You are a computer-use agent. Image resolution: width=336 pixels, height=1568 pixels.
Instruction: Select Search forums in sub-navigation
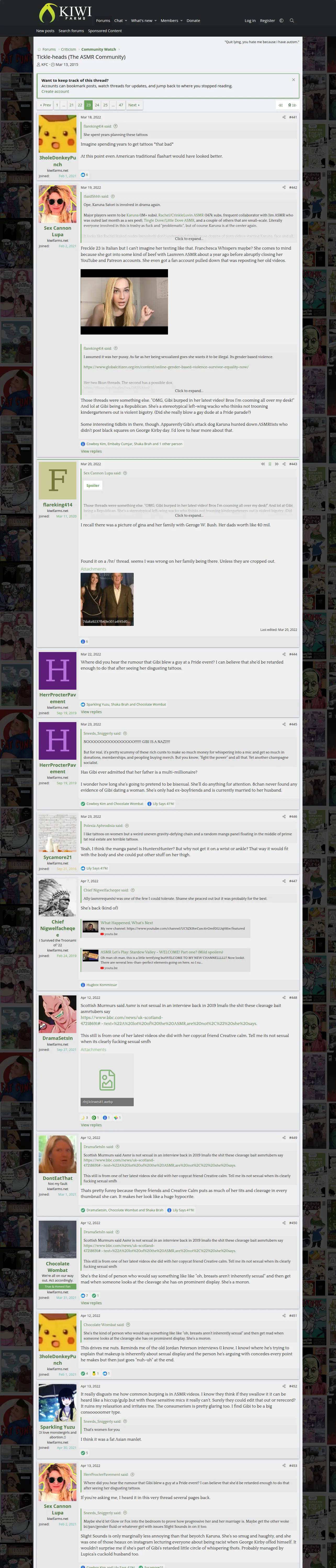[71, 31]
